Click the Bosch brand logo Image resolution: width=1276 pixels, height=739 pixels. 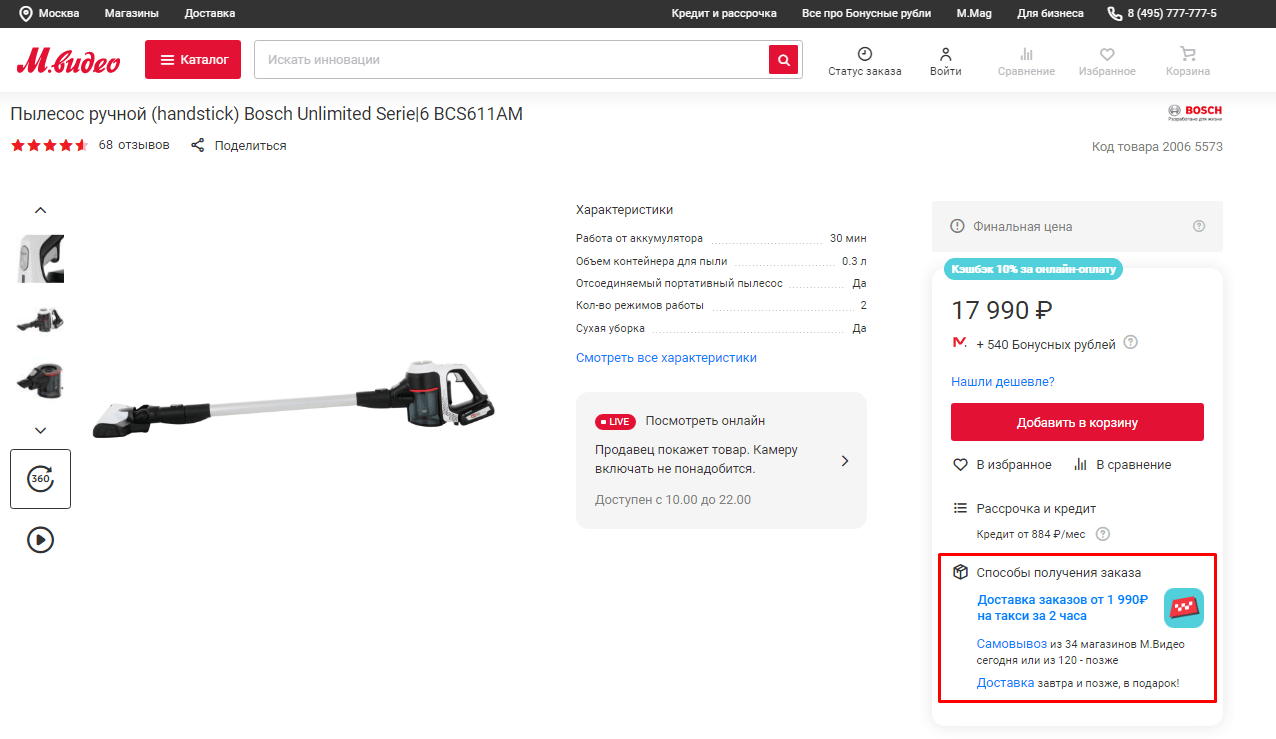(1195, 112)
